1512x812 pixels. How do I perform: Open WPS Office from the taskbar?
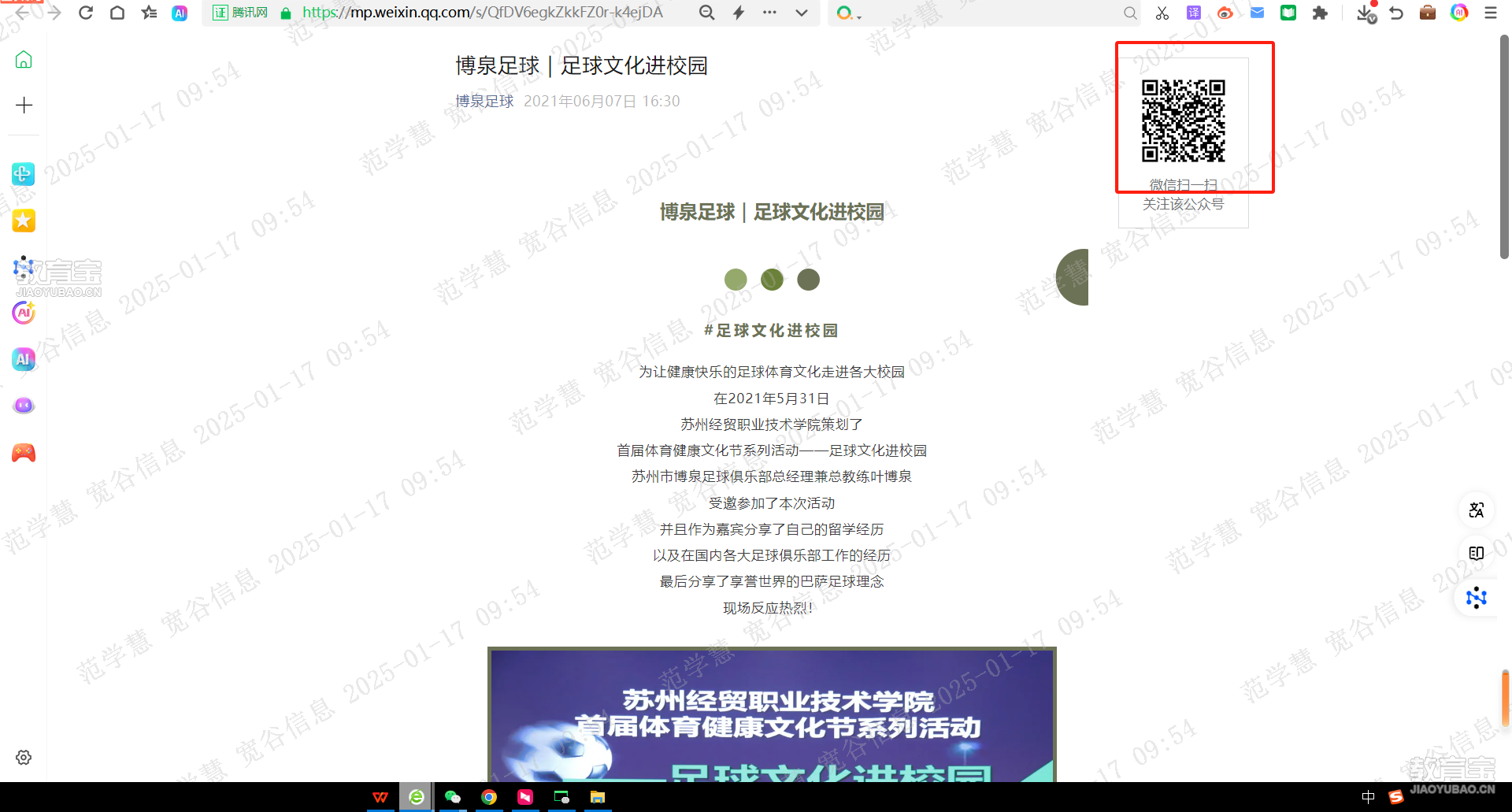click(380, 797)
